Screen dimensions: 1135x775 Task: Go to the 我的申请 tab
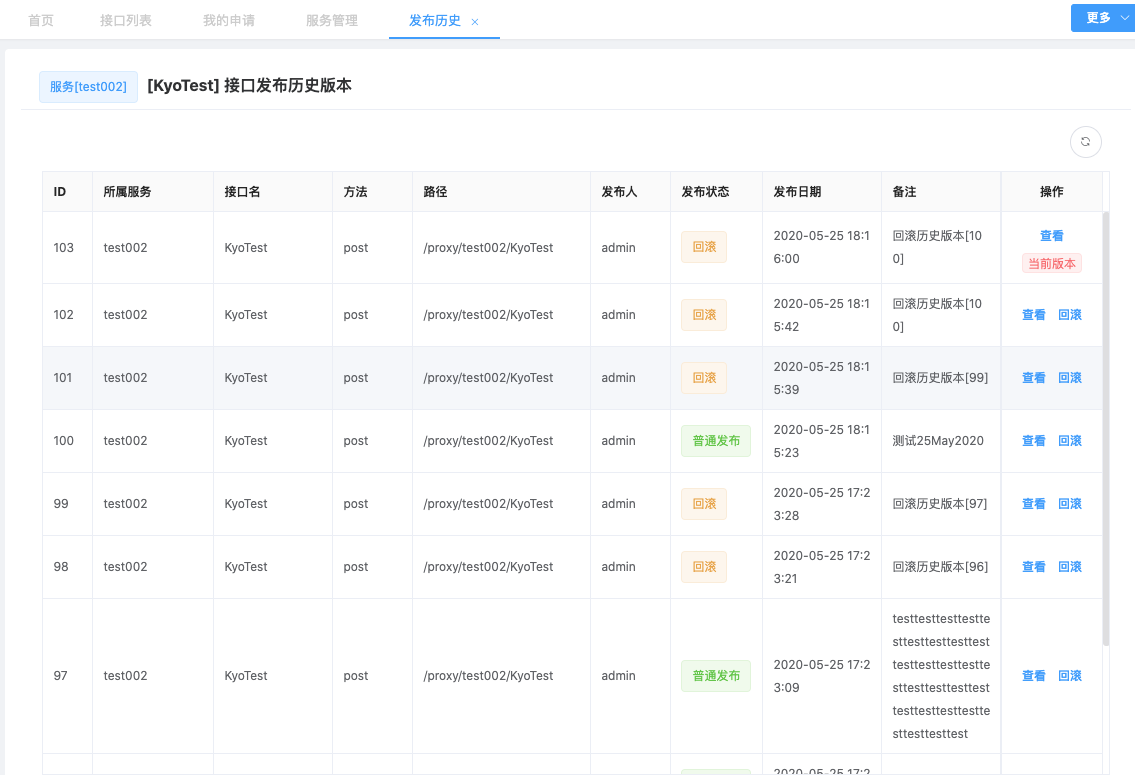228,20
